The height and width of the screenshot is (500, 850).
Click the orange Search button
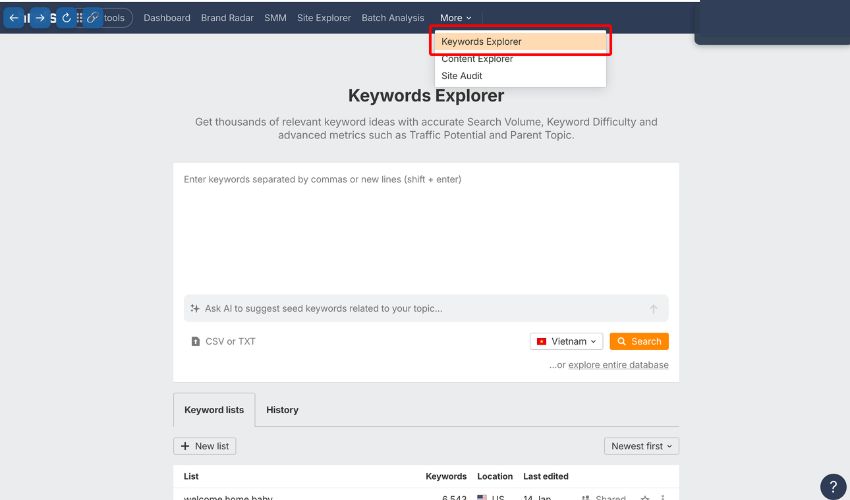[639, 342]
